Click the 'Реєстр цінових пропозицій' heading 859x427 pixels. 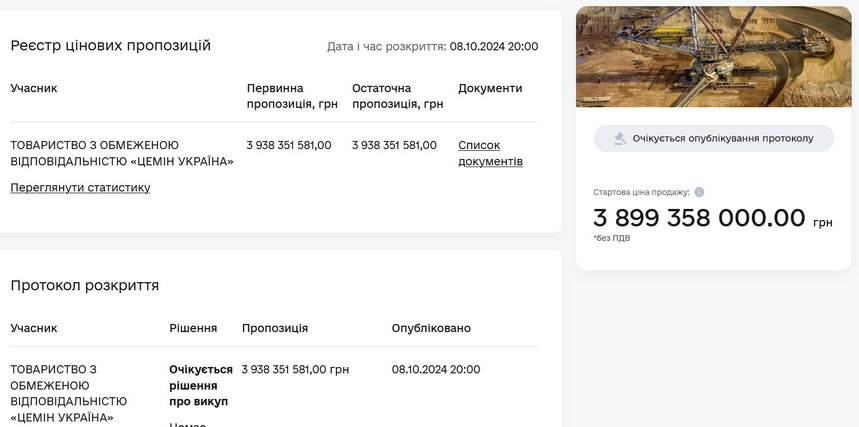tap(111, 45)
